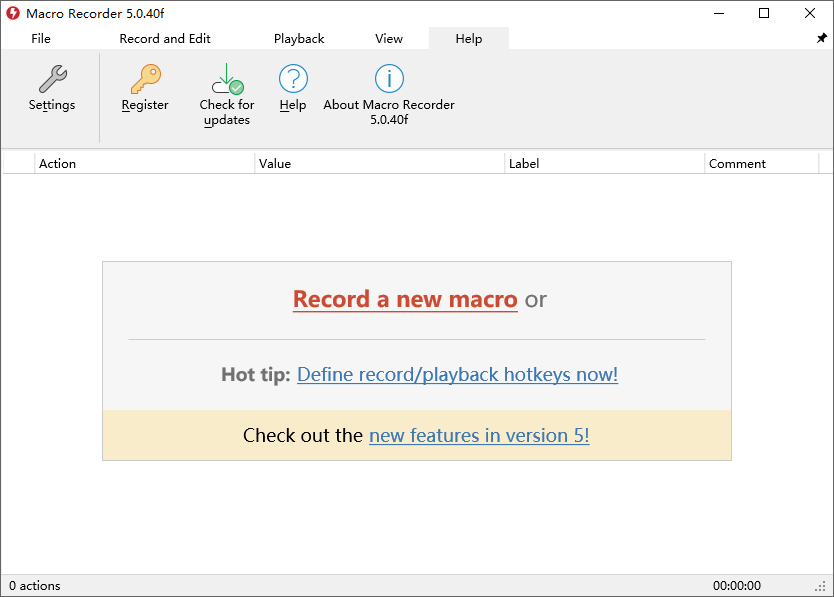Click the window resize grip
Viewport: 834px width, 597px height.
pos(821,586)
